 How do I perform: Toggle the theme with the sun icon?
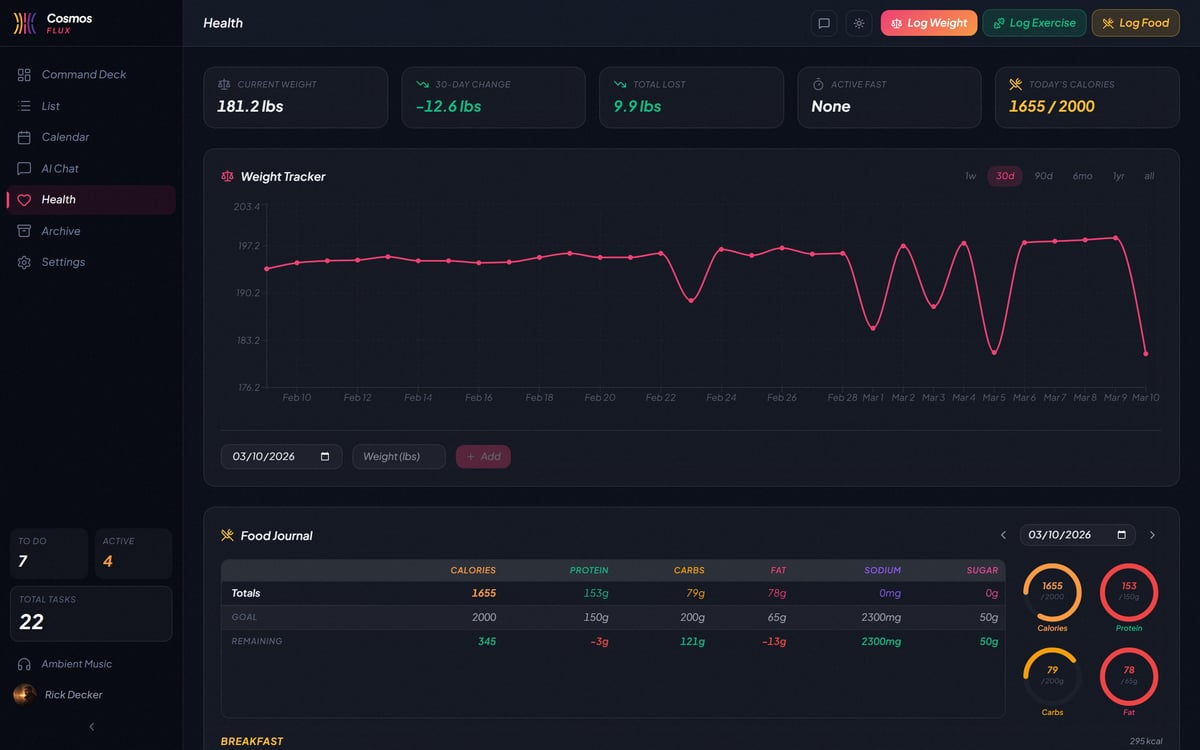point(858,22)
